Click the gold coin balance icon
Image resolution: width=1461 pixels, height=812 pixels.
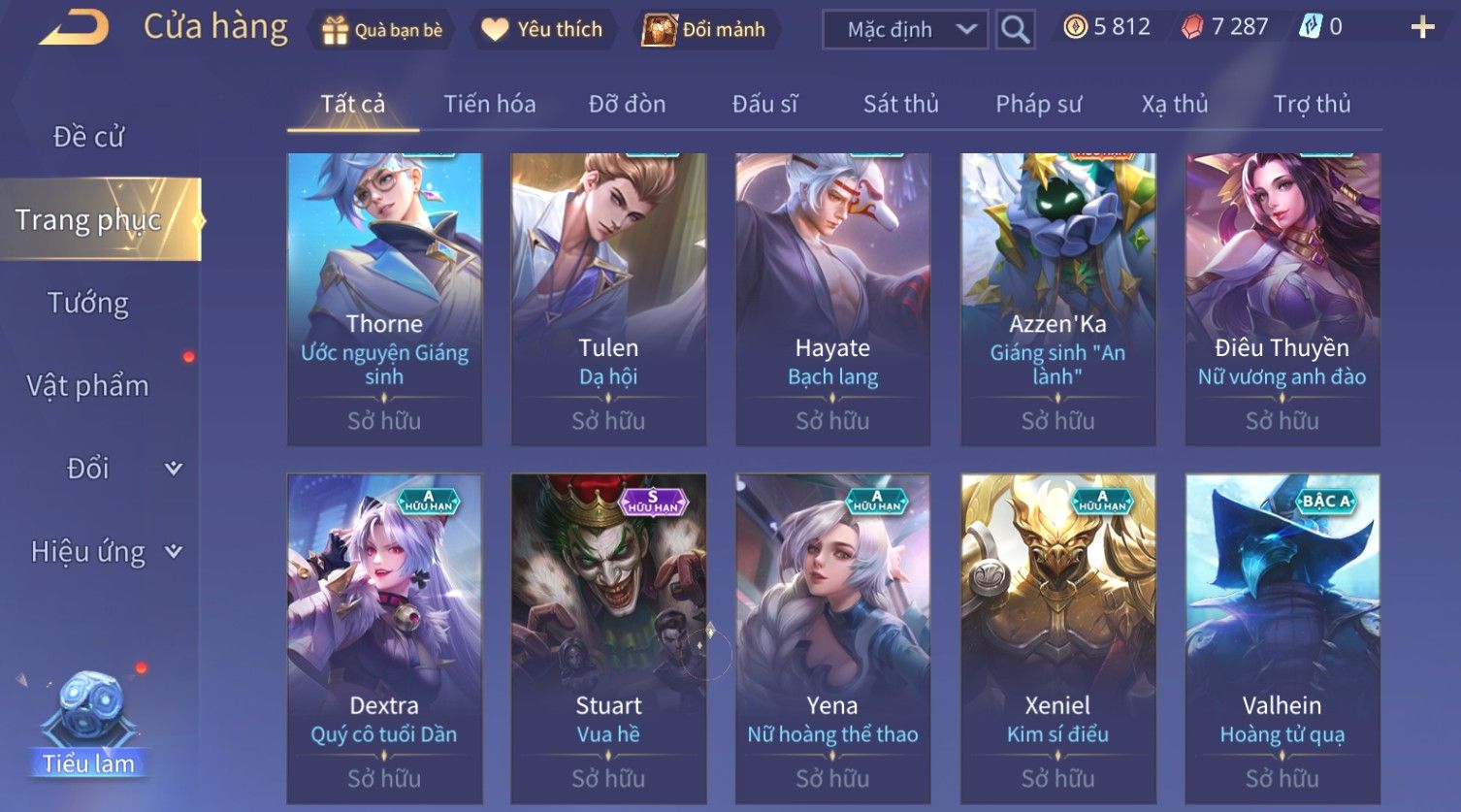point(1075,27)
